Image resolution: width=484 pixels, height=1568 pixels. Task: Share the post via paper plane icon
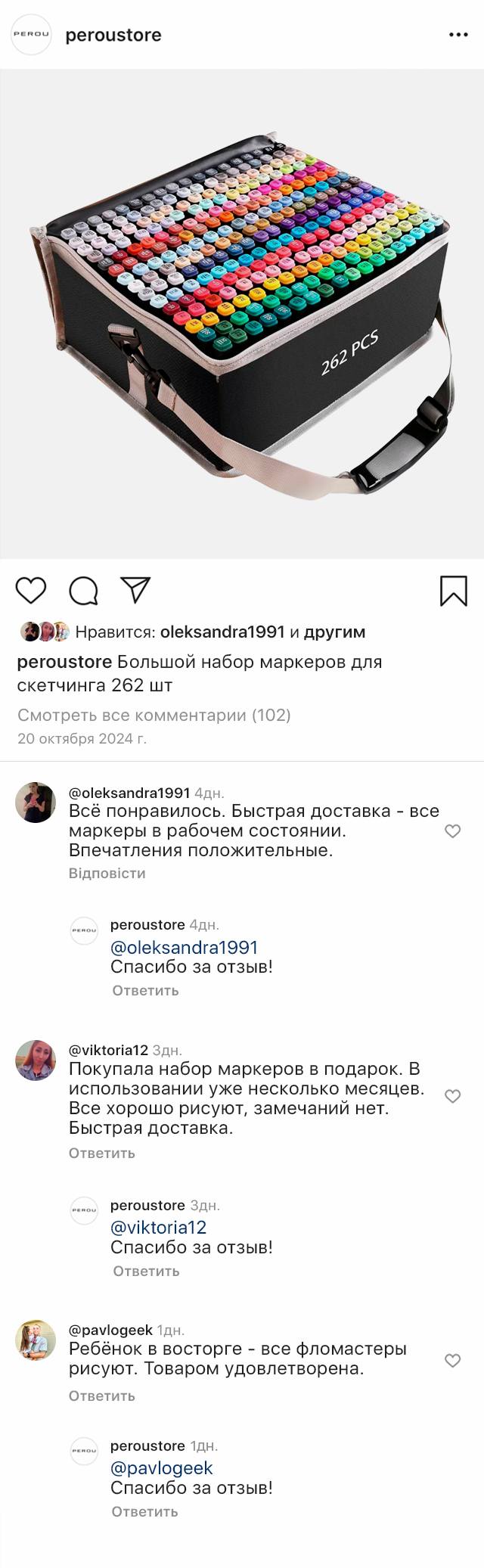tap(136, 590)
